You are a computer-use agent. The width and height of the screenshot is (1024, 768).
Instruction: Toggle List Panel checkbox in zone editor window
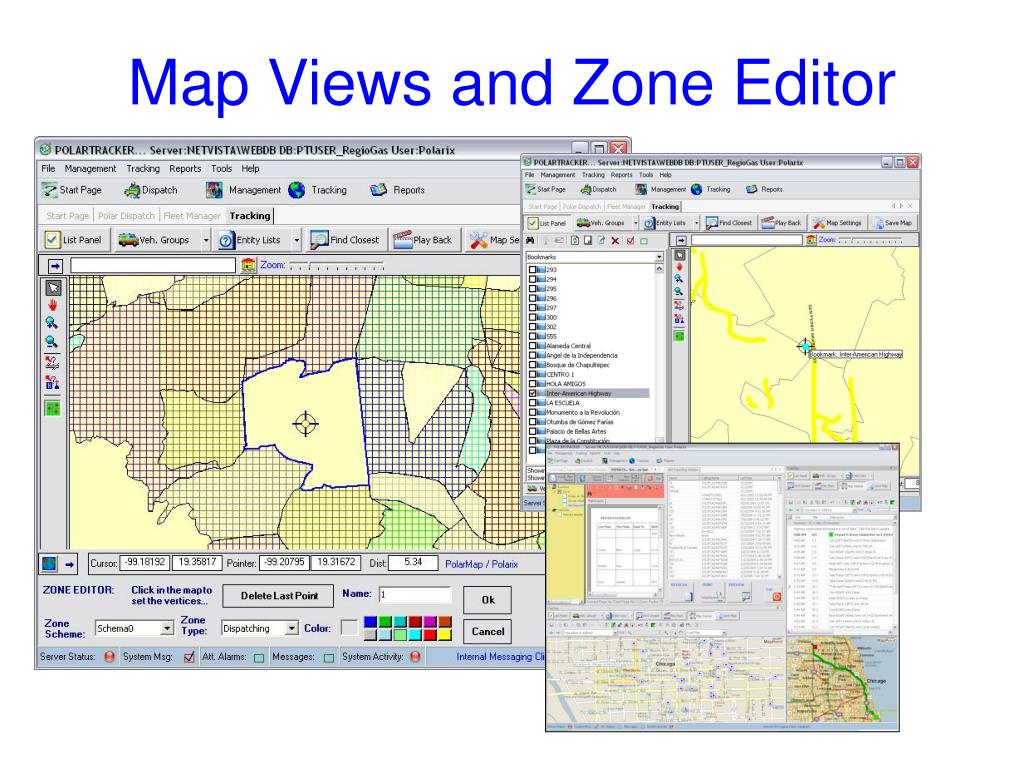[x=52, y=240]
